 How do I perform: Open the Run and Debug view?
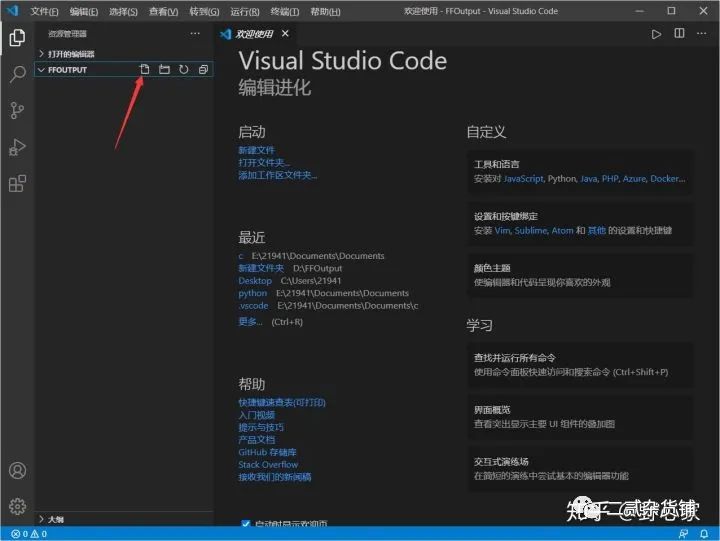click(x=17, y=147)
